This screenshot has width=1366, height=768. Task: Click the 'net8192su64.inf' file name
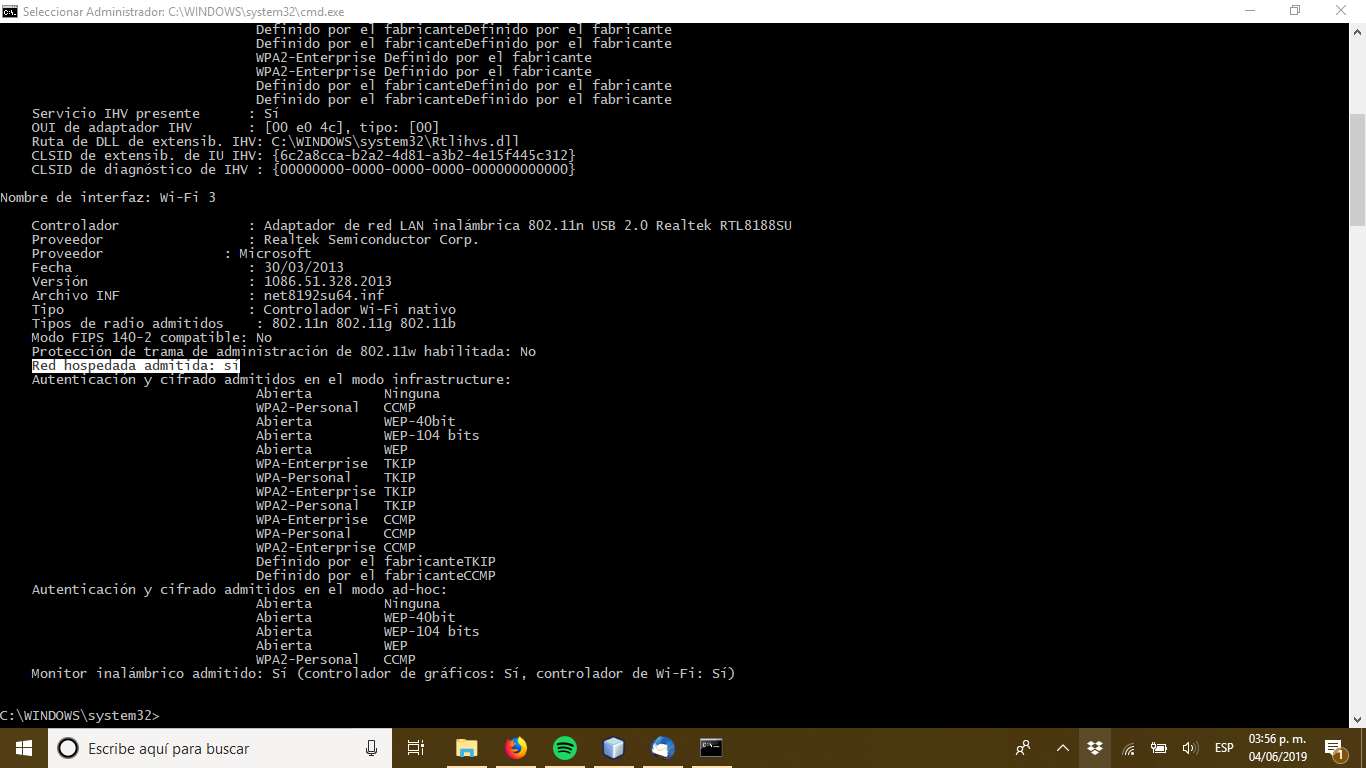[x=324, y=296]
